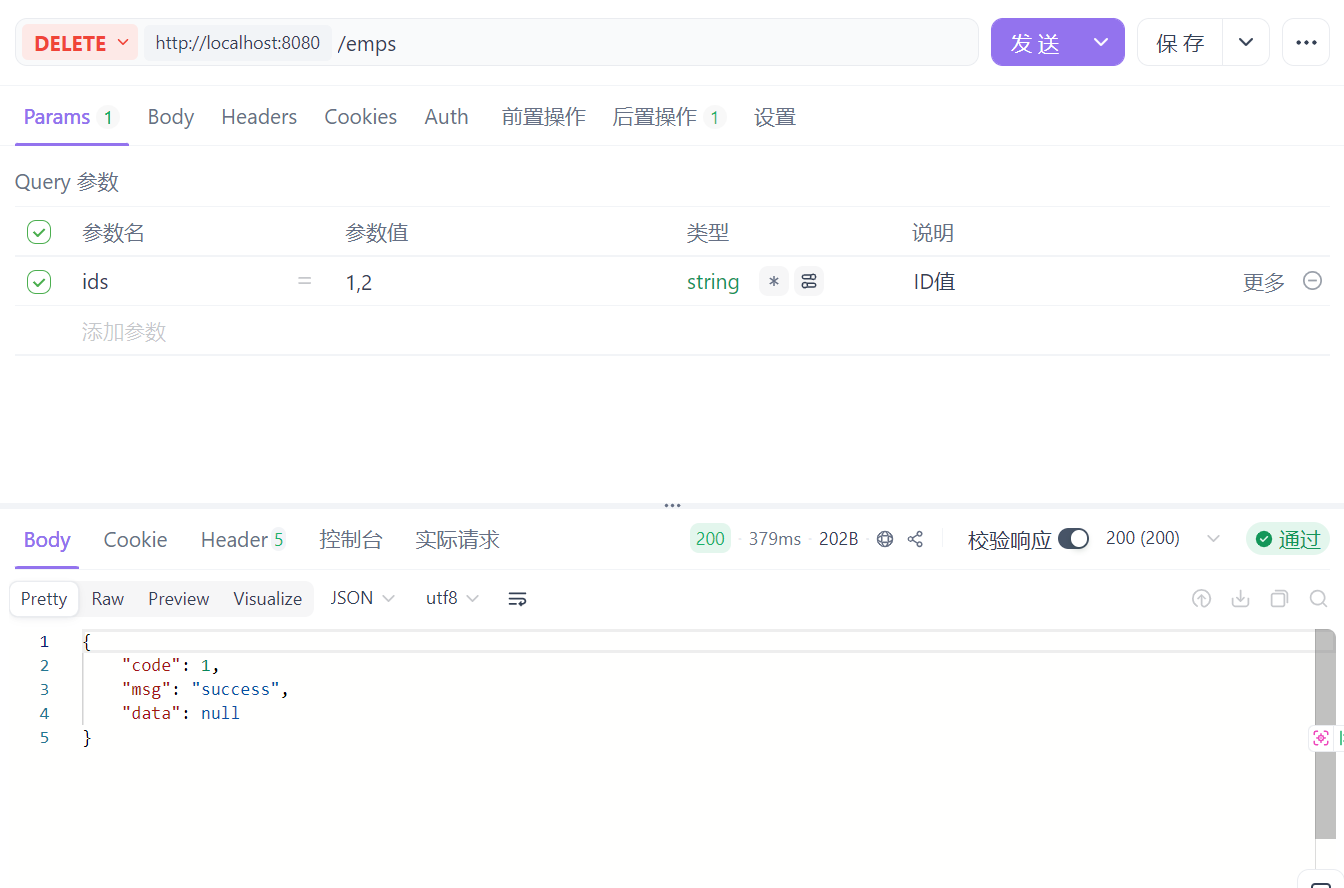Open the utf8 encoding dropdown
This screenshot has height=888, width=1344.
pyautogui.click(x=452, y=598)
